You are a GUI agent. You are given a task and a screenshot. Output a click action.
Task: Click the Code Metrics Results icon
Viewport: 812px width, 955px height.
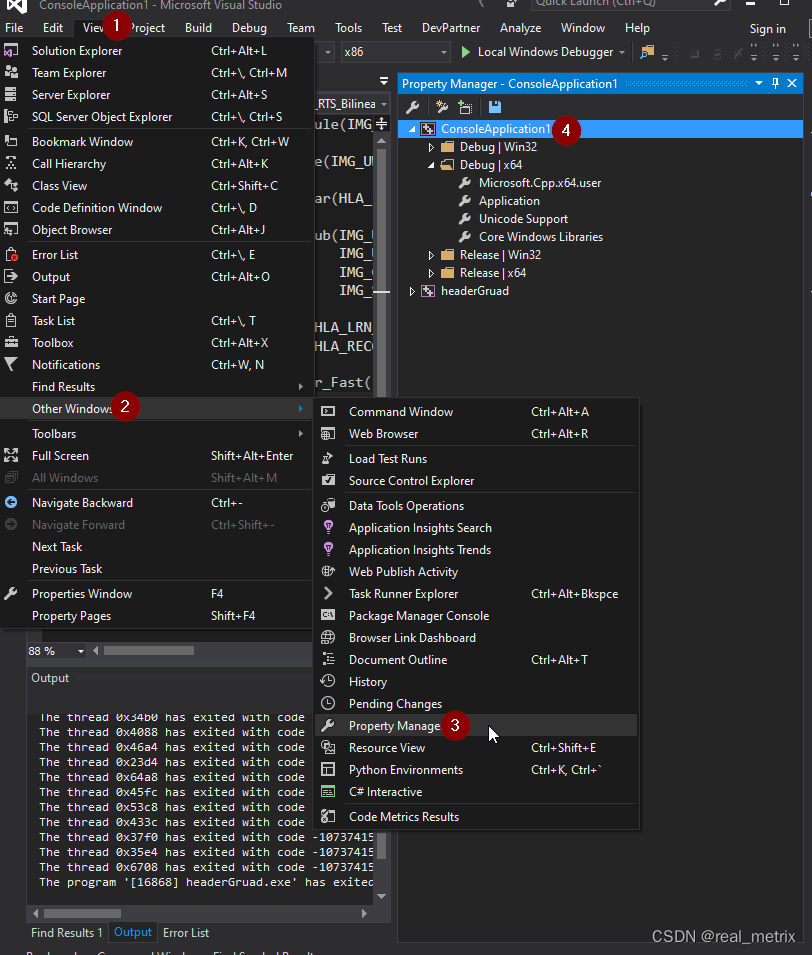(328, 816)
